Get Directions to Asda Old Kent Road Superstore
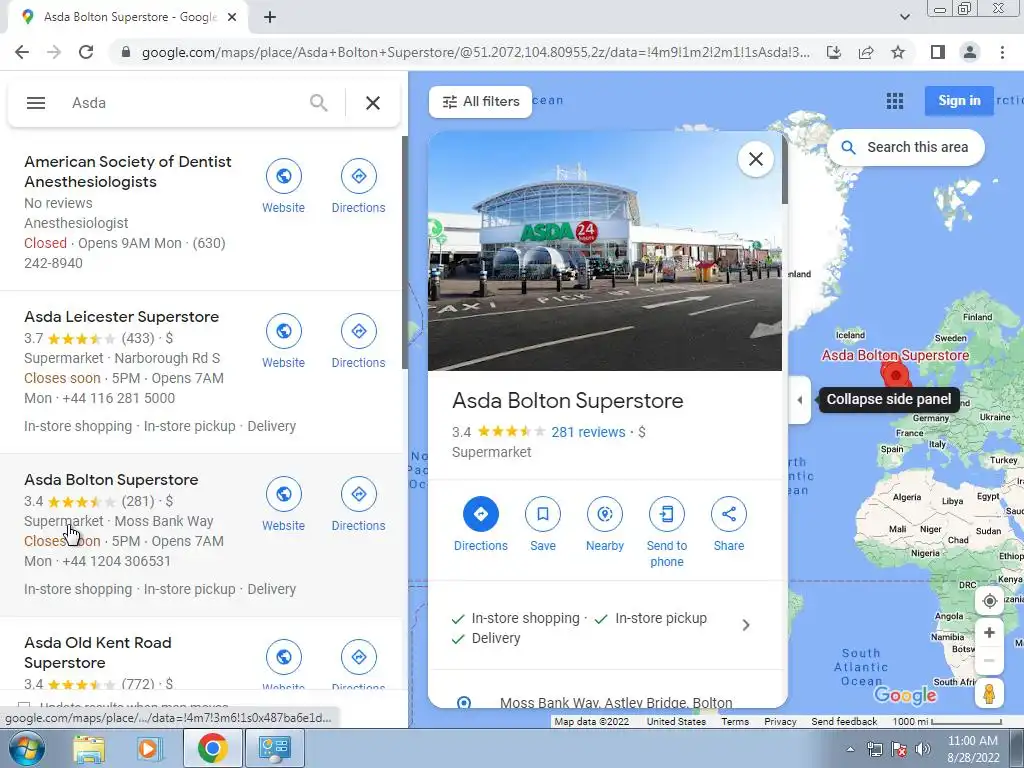Image resolution: width=1024 pixels, height=768 pixels. click(x=359, y=665)
